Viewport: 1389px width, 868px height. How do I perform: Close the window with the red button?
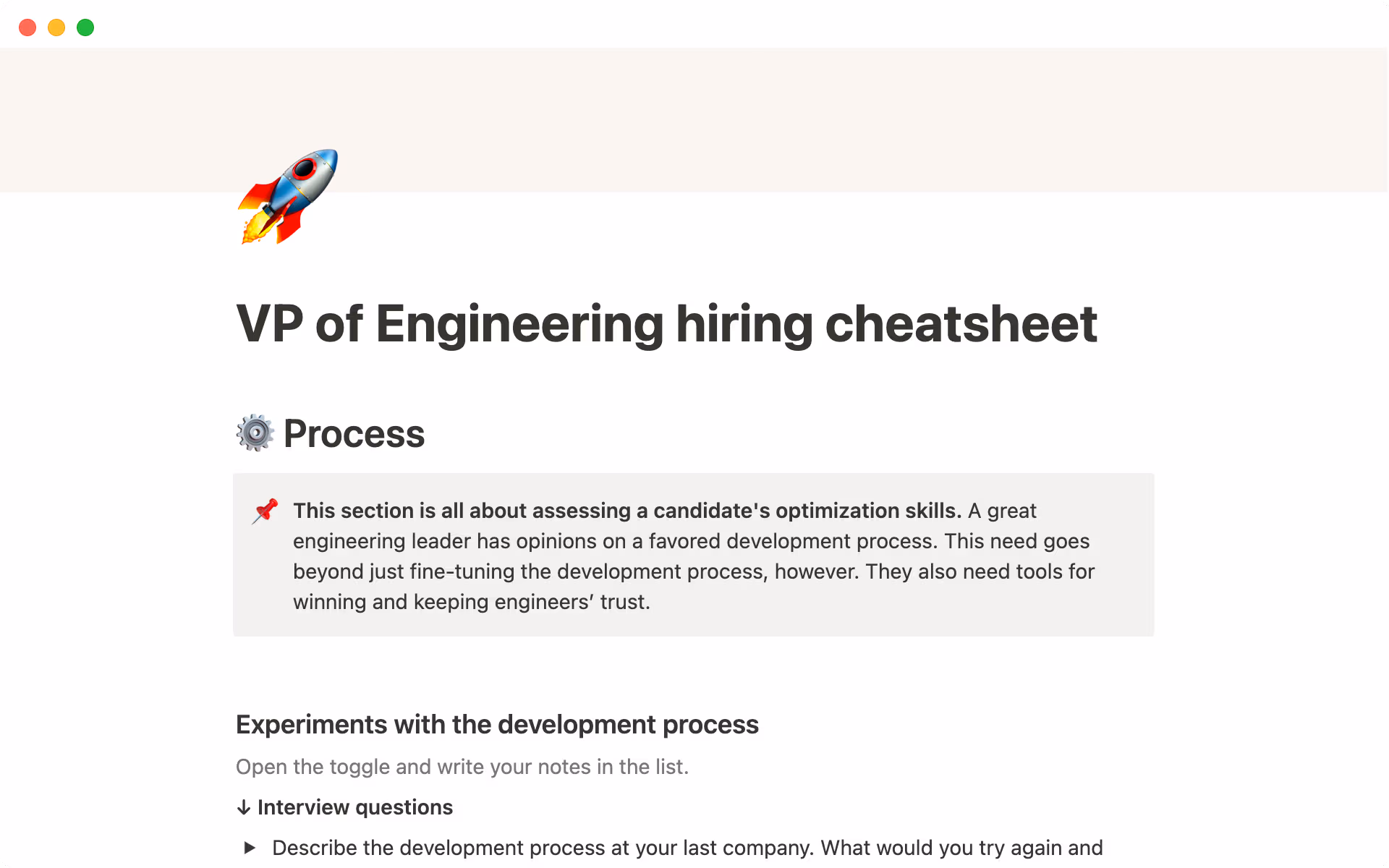(27, 27)
